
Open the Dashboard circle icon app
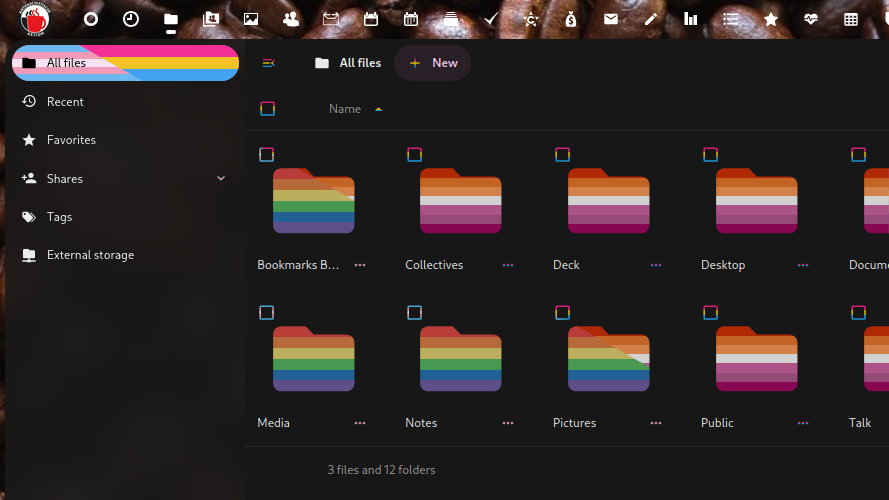91,19
